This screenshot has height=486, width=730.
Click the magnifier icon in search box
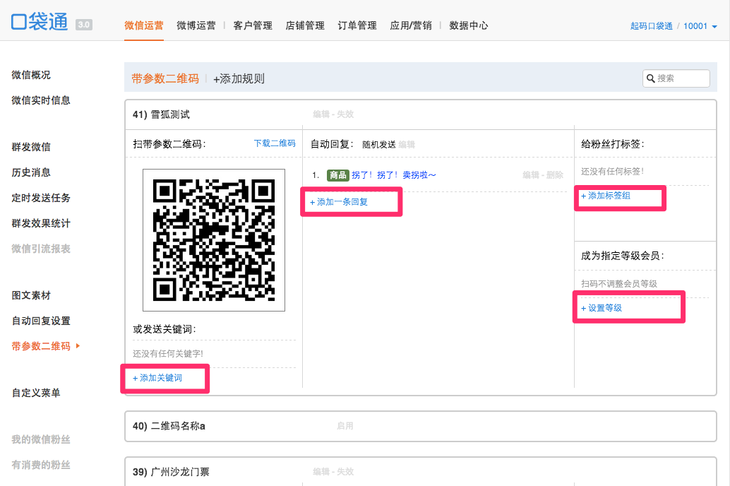point(651,78)
